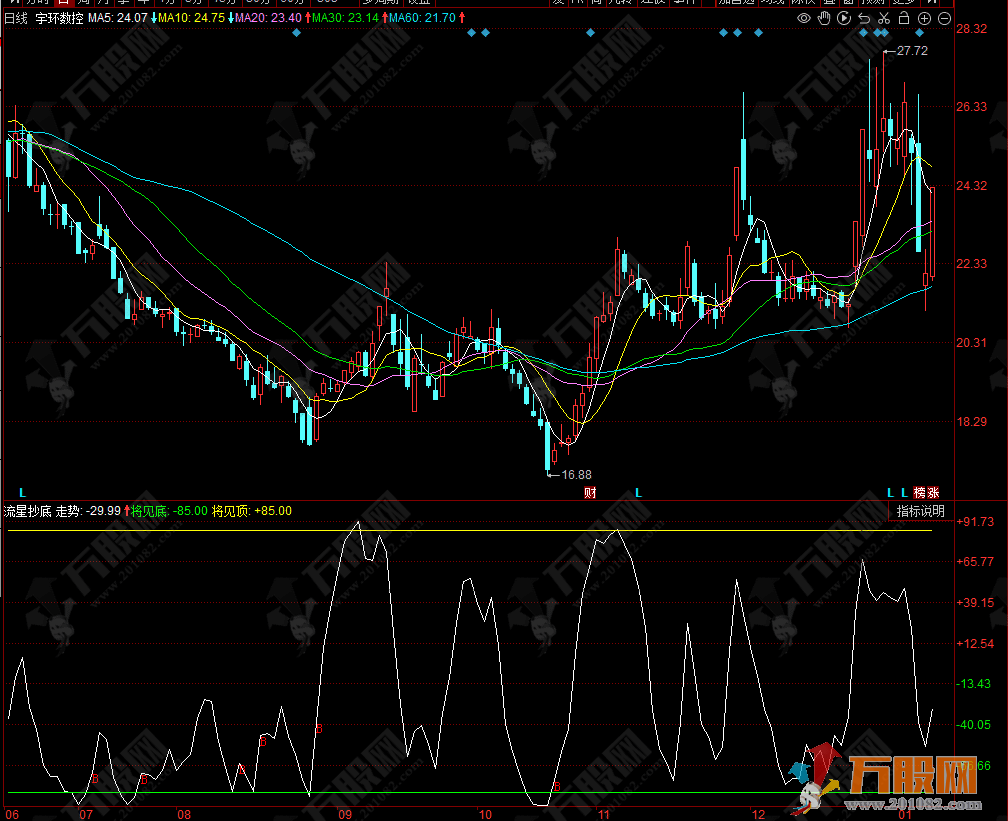Click the 06 month label on time axis
Screen dimensions: 1008x821
point(12,815)
